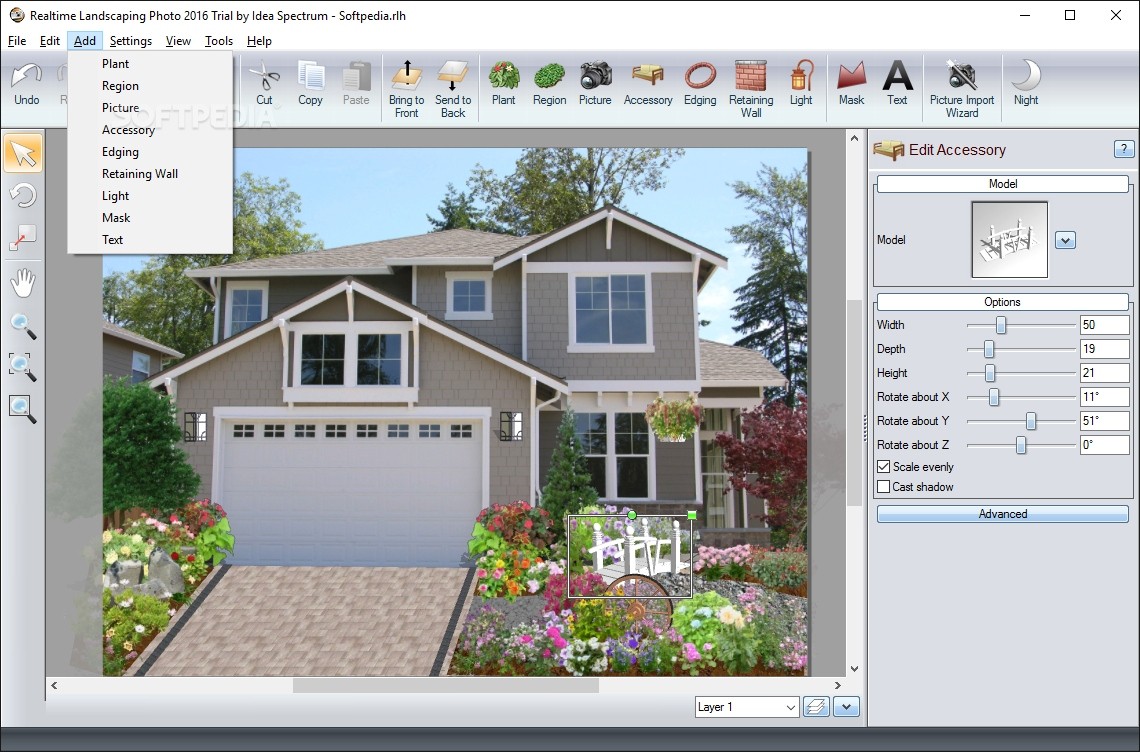Toggle Night mode icon

tap(1026, 84)
